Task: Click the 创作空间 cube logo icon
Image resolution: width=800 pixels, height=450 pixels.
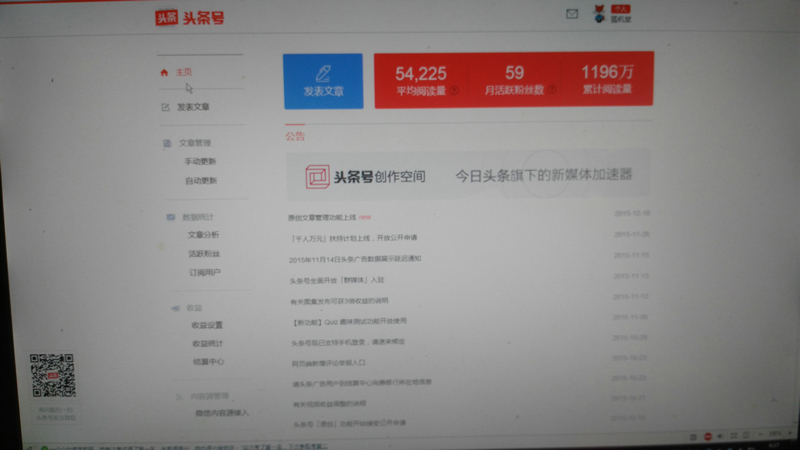Action: 317,177
